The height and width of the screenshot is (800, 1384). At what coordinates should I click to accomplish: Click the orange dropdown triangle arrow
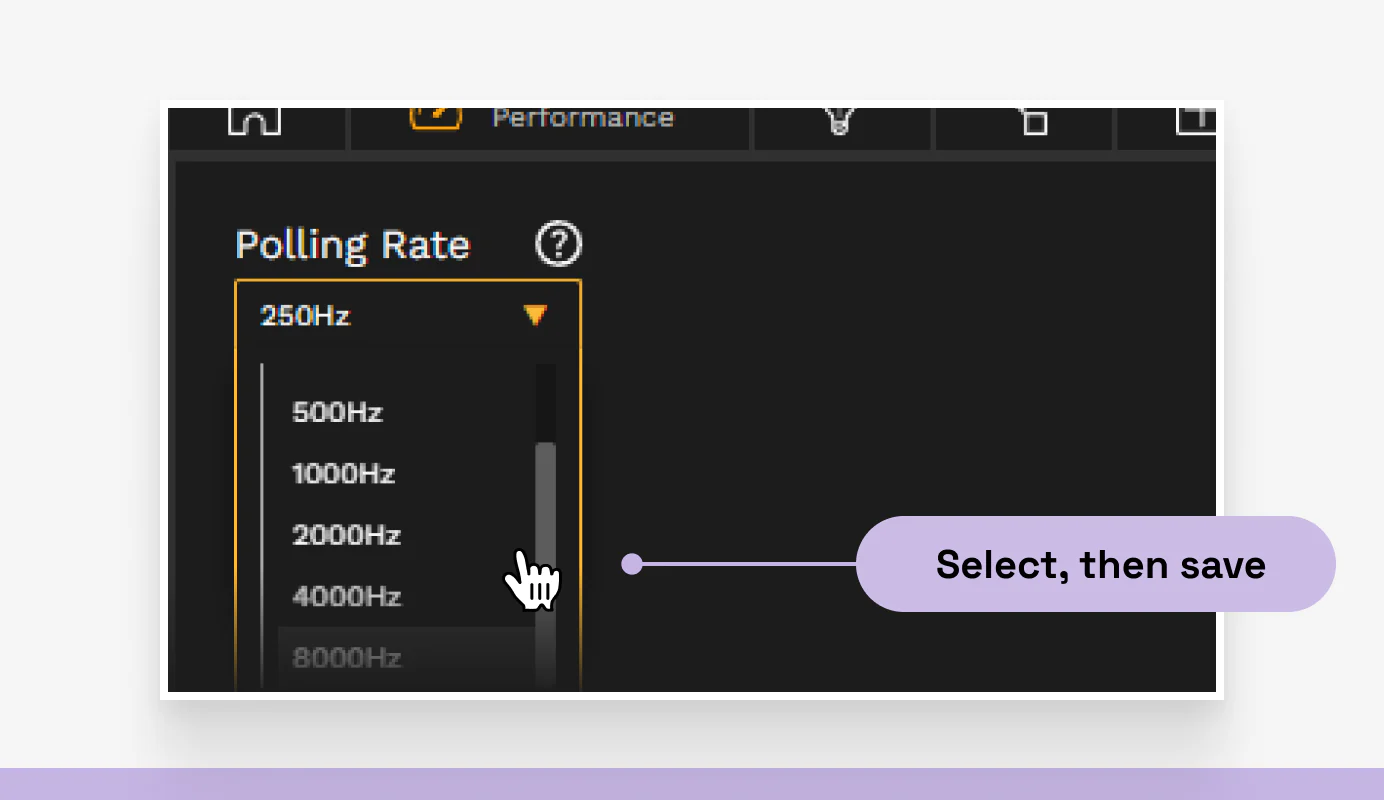(x=534, y=315)
